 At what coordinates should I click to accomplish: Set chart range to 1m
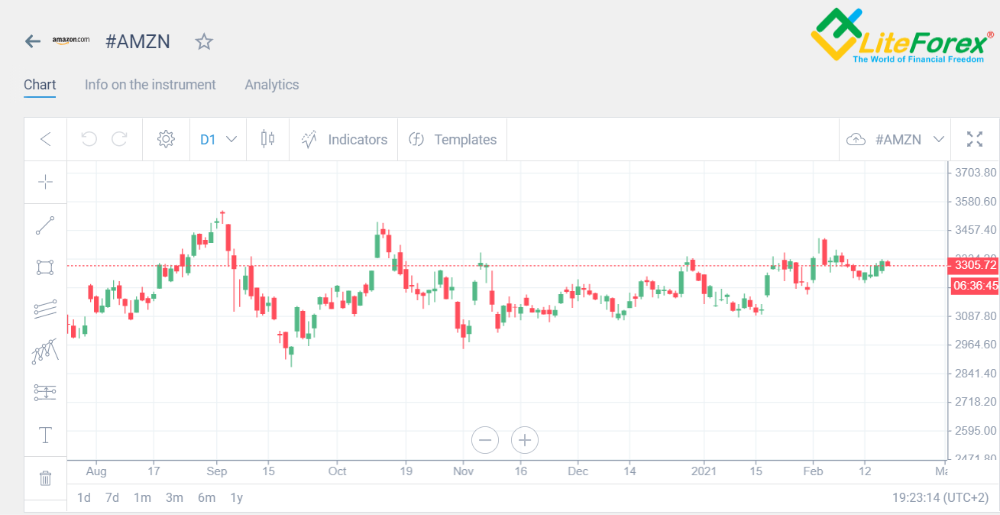[x=143, y=498]
